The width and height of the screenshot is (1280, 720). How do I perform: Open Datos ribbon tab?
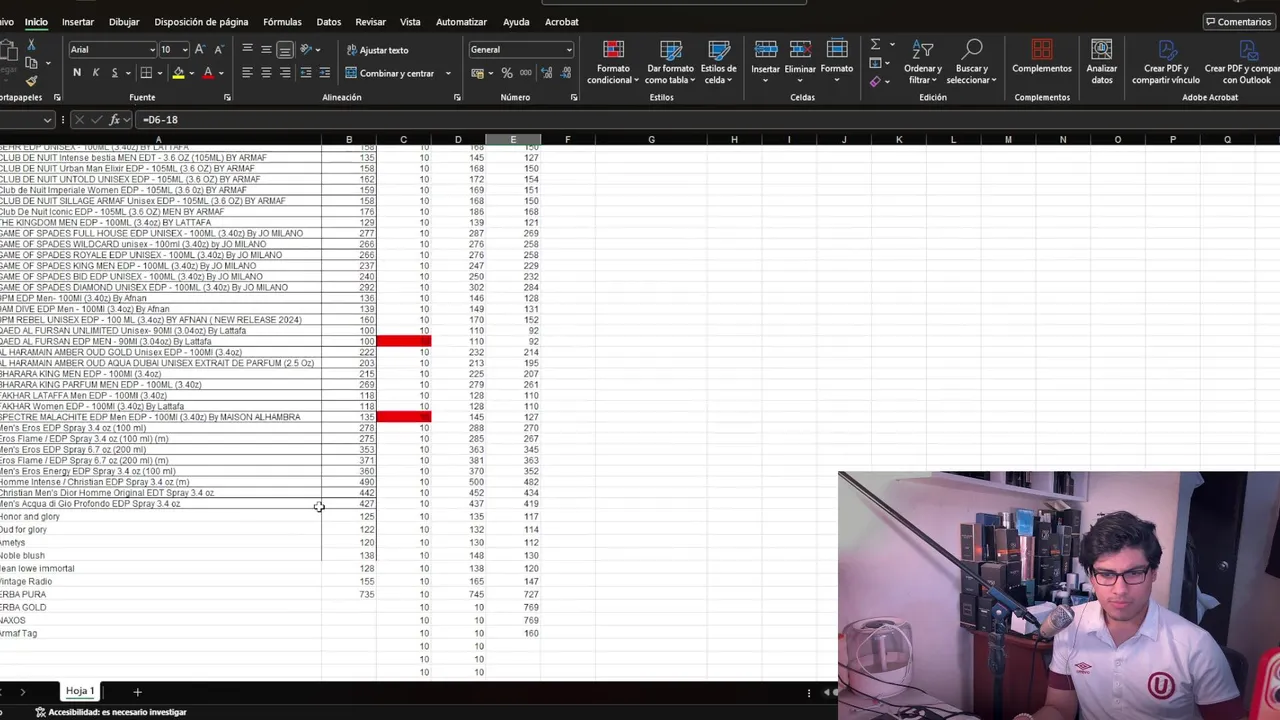tap(328, 22)
